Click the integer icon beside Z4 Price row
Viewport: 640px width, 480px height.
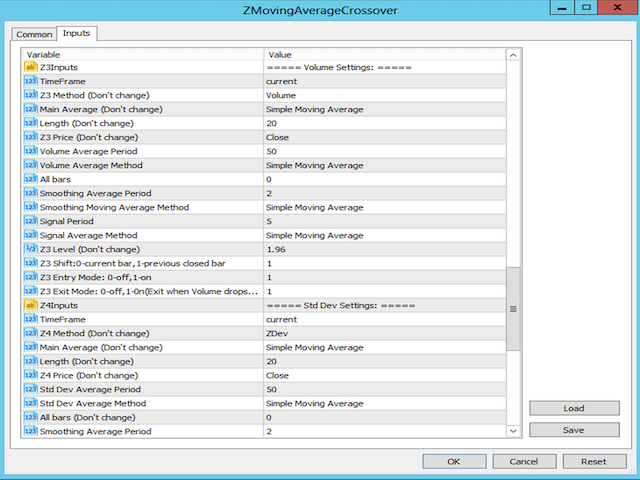tap(31, 375)
